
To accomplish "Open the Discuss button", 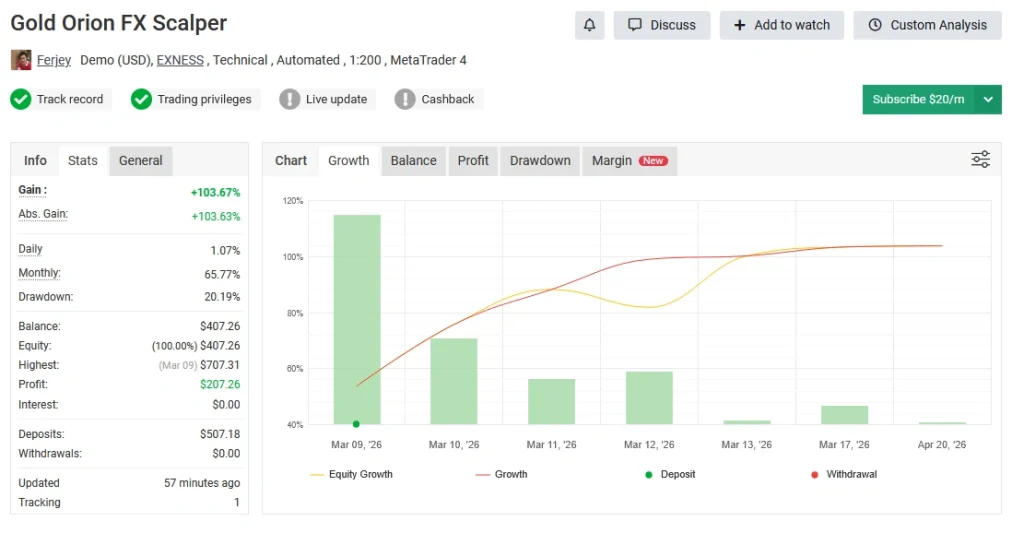I will pyautogui.click(x=662, y=25).
